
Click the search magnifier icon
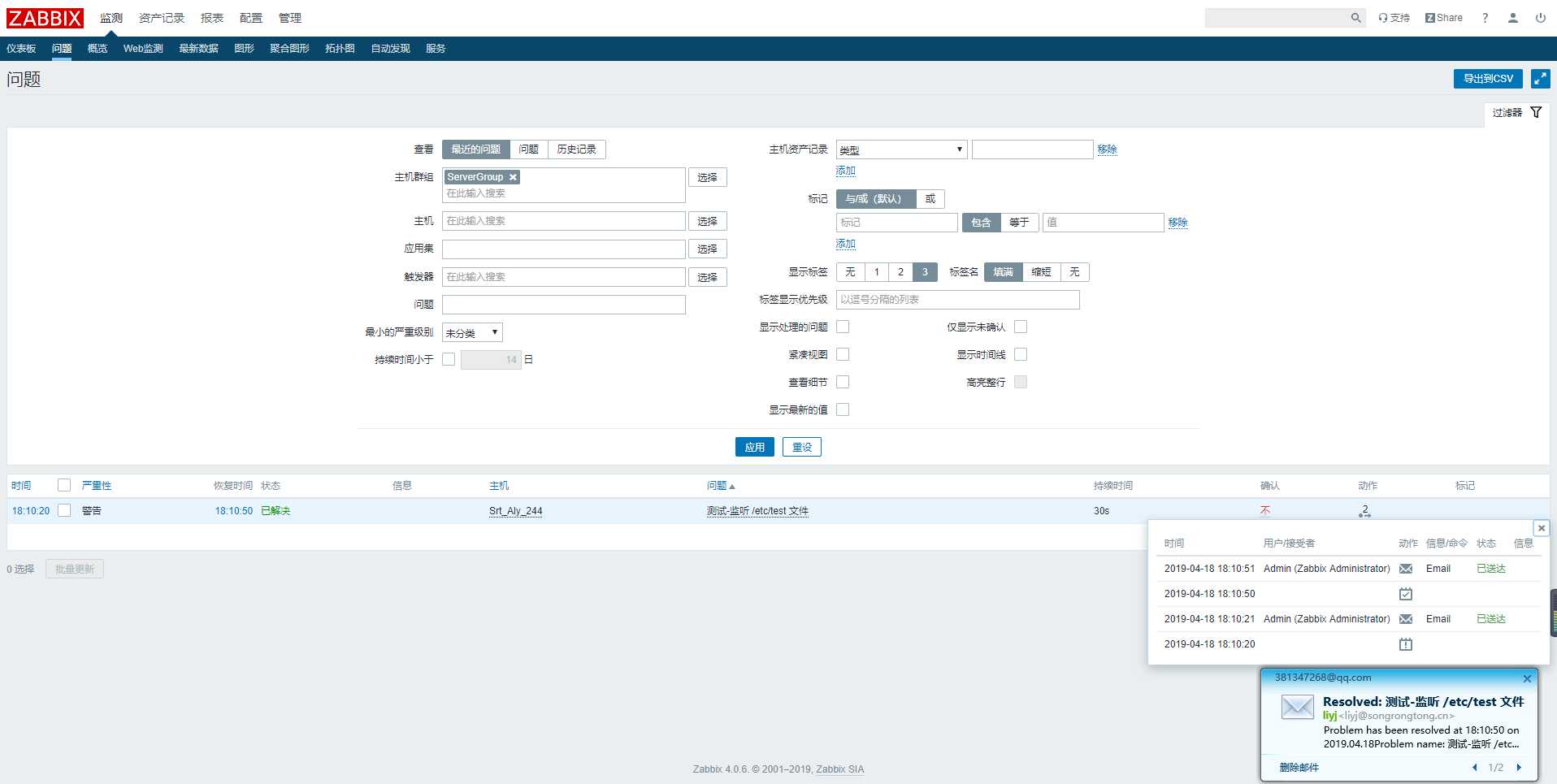click(1355, 18)
